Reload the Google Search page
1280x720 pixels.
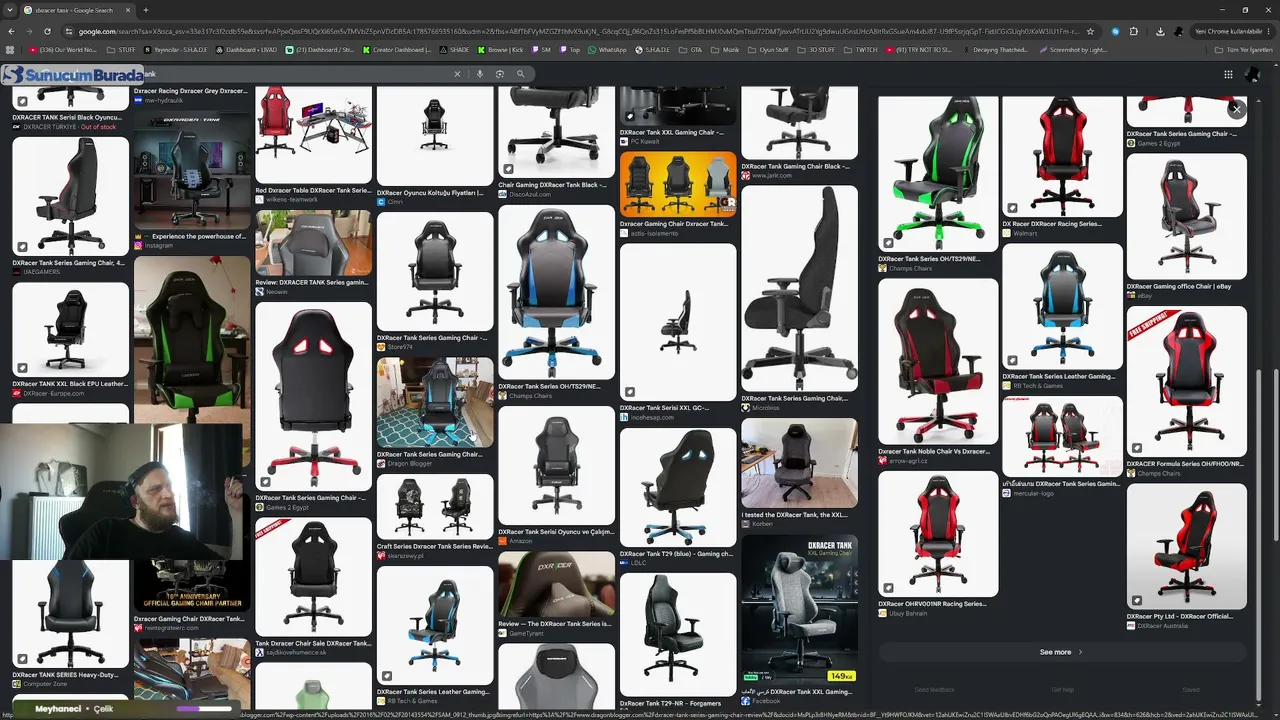47,31
